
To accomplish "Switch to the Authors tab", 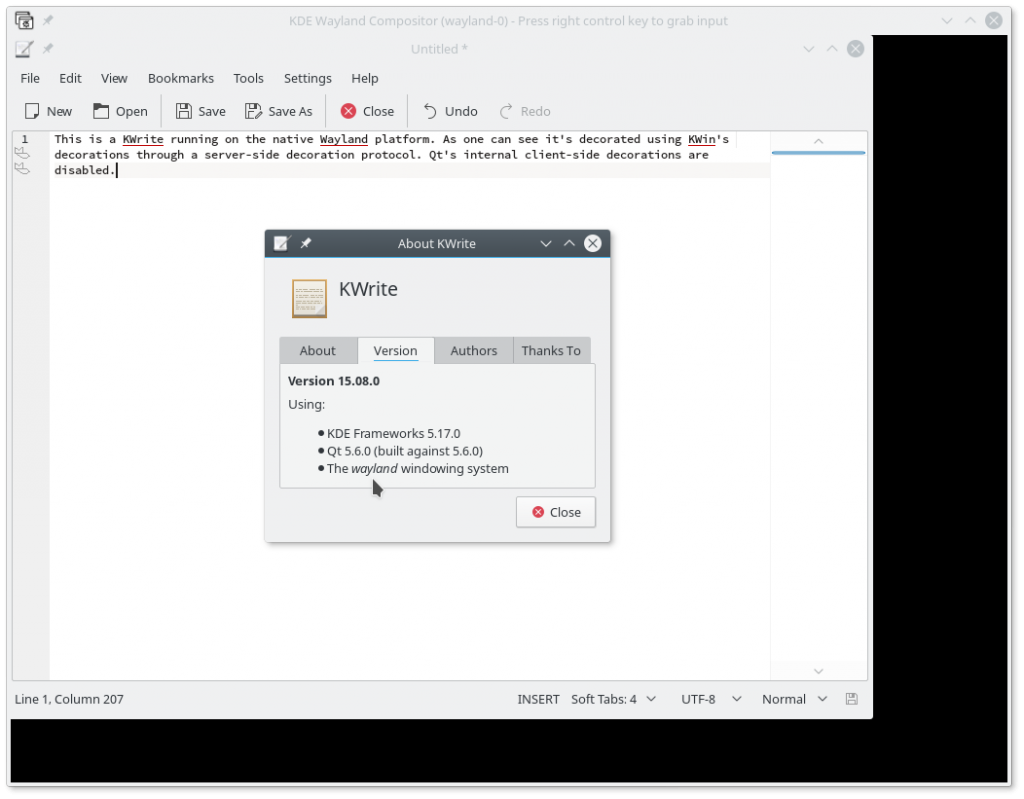I will point(473,350).
